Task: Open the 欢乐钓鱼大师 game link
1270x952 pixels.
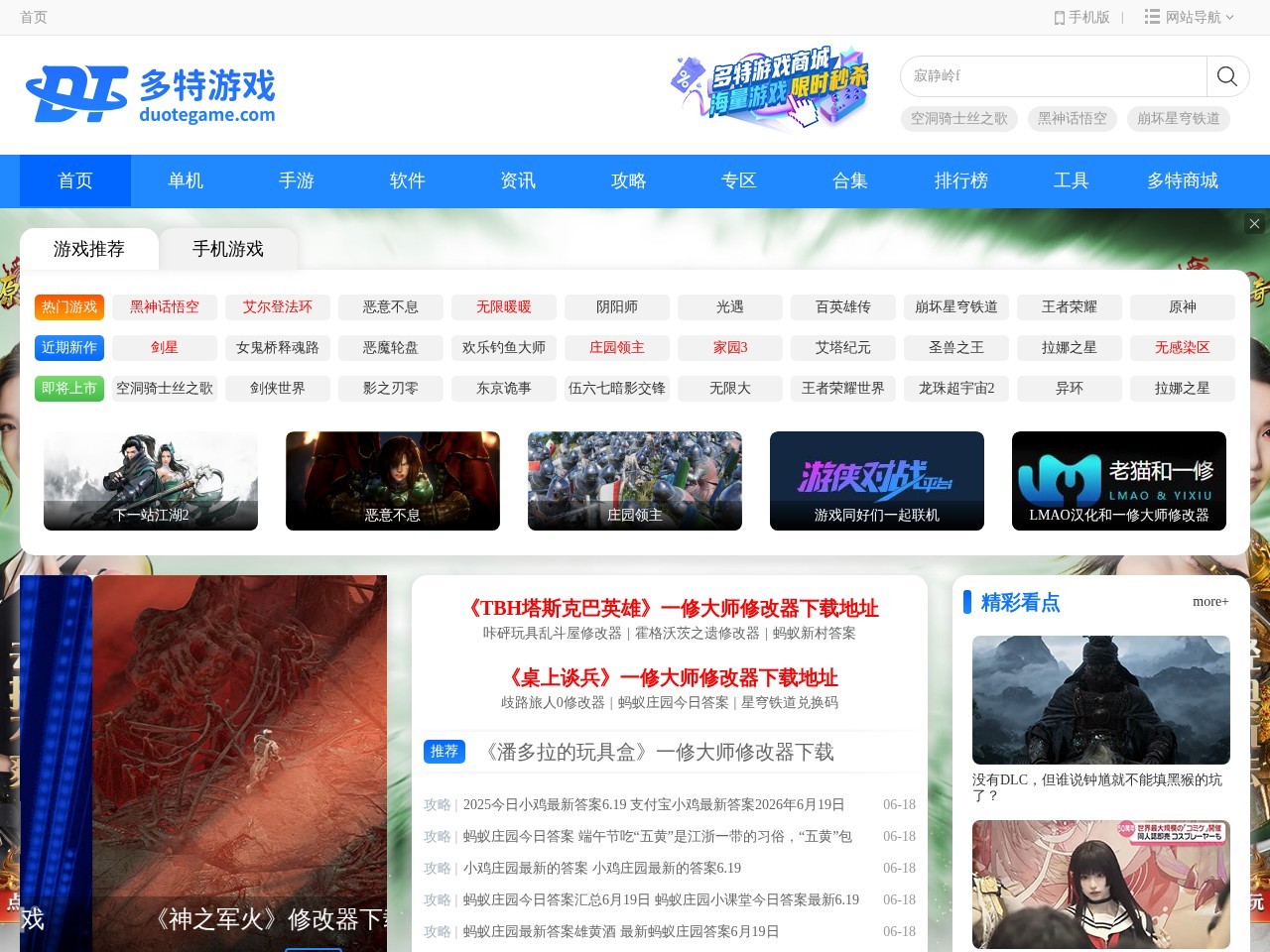Action: 504,348
